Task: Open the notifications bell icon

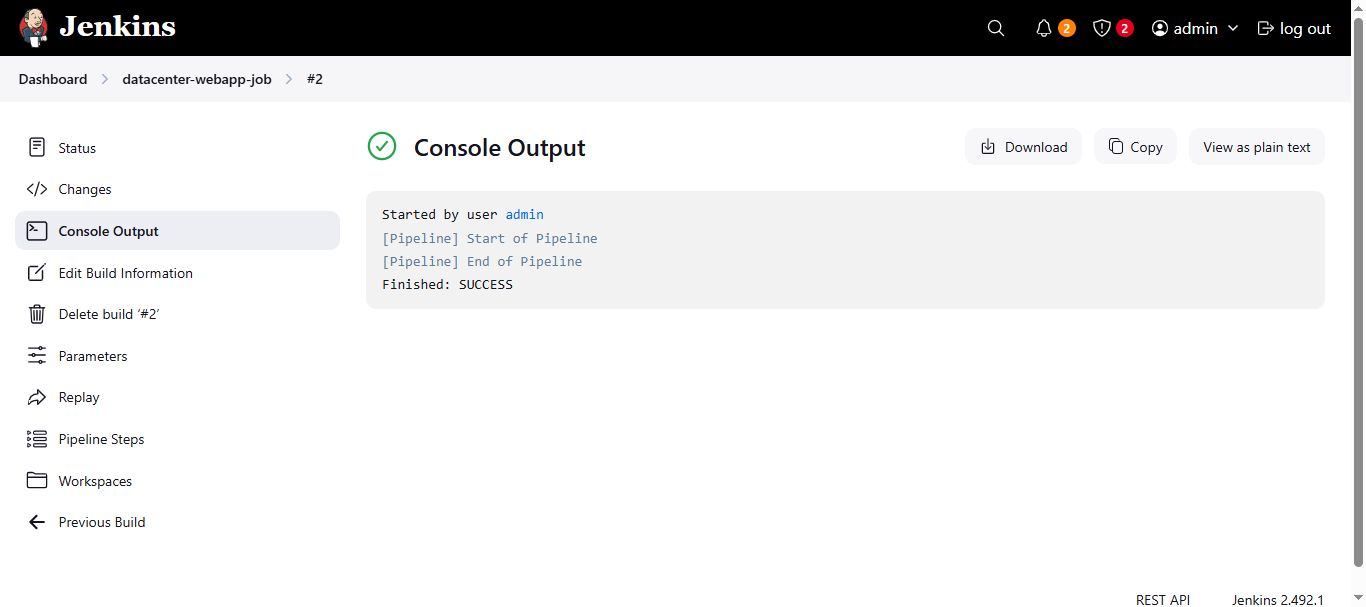Action: point(1044,28)
